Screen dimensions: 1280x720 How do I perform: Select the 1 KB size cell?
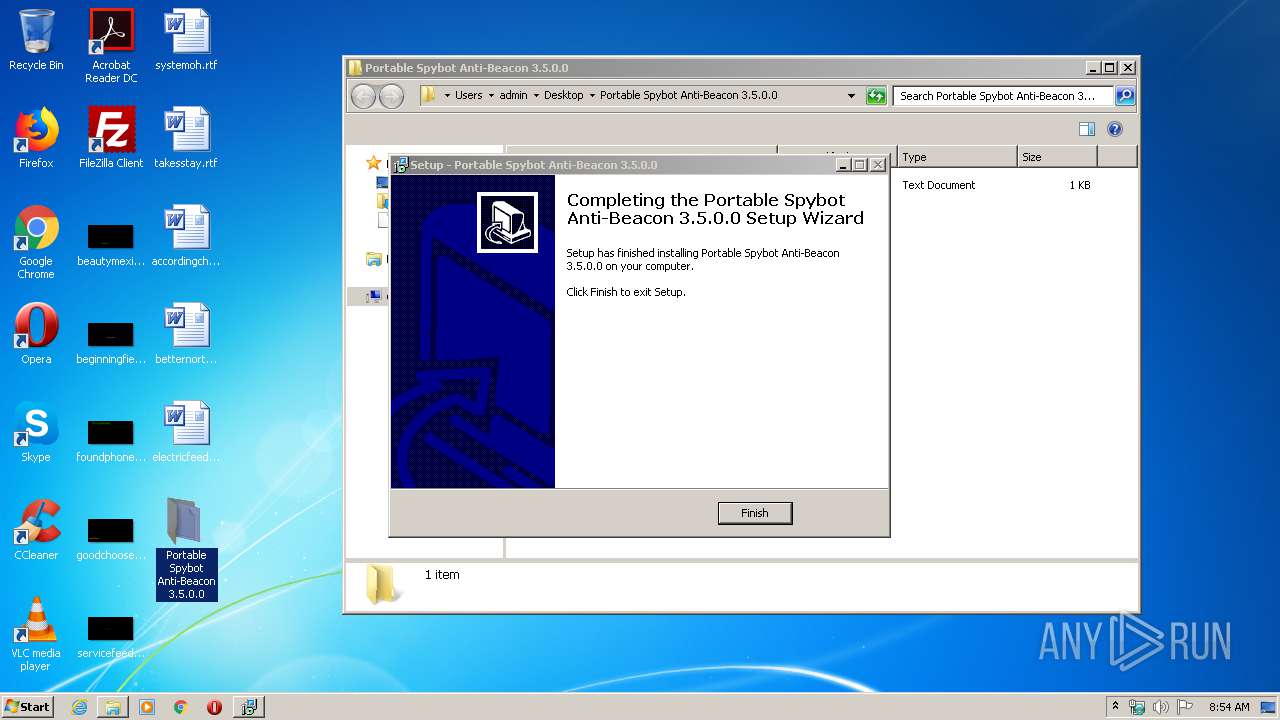1079,185
